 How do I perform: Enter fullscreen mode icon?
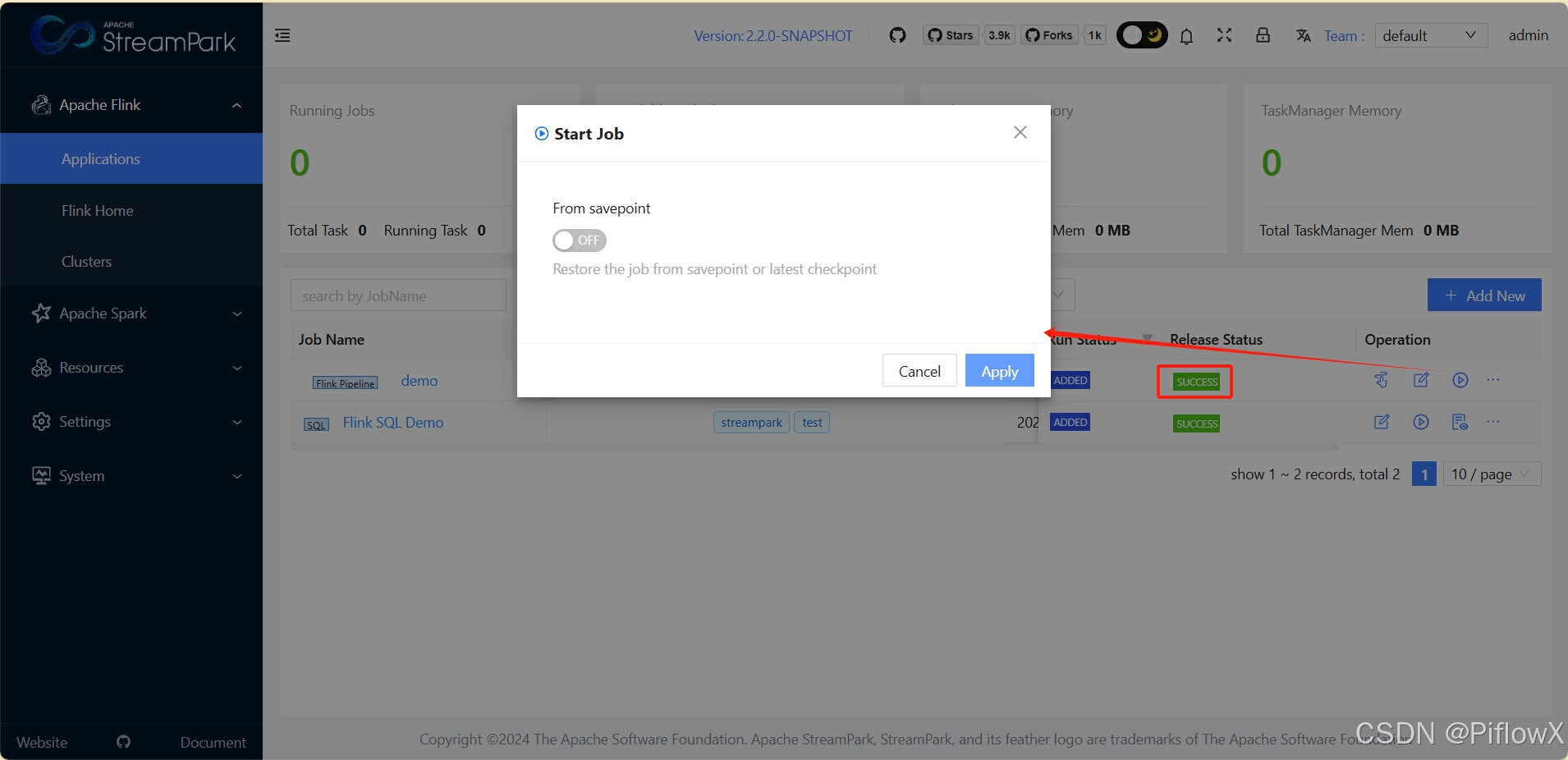click(1224, 35)
